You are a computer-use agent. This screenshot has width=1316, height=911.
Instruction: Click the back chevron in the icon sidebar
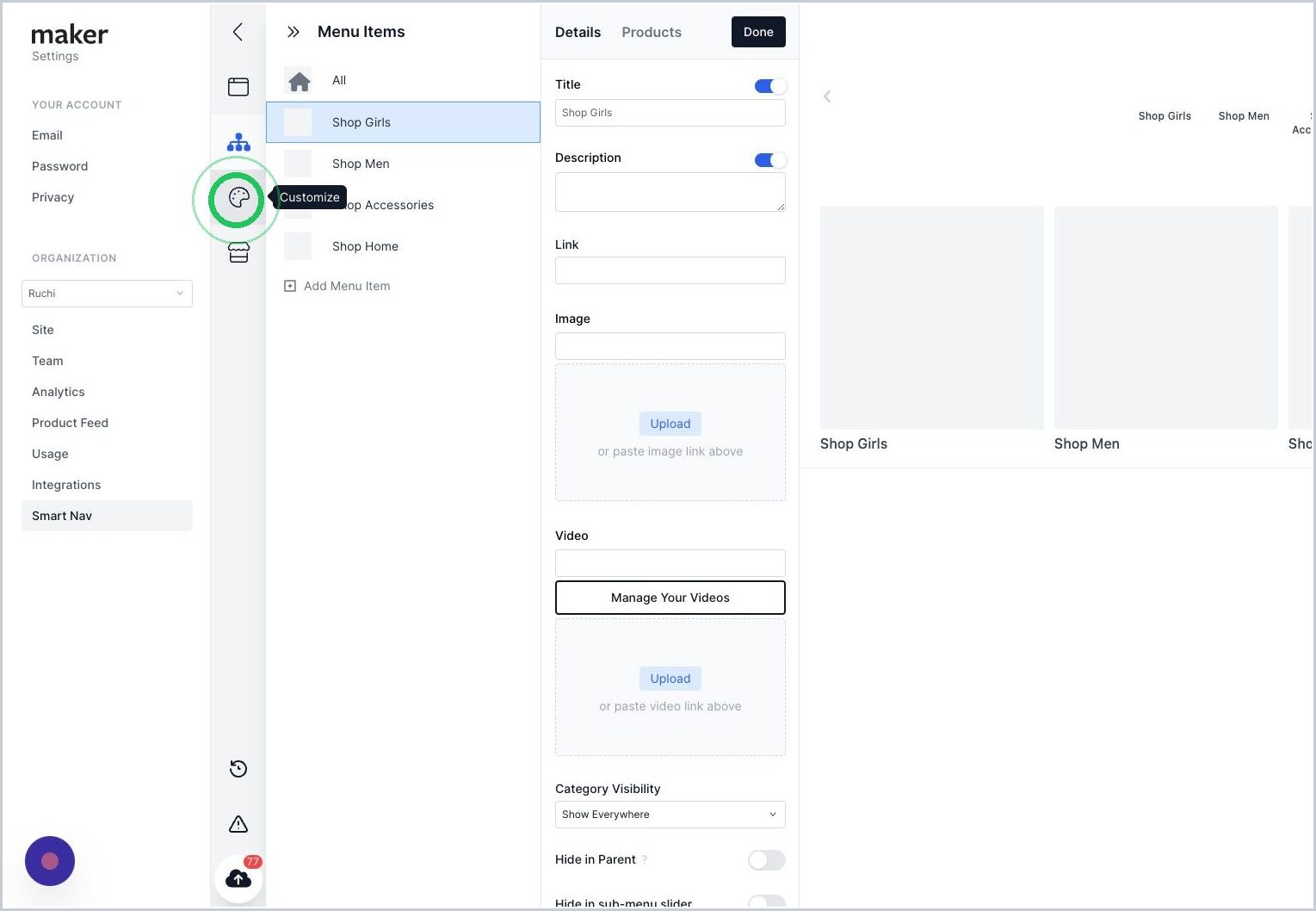click(x=238, y=32)
